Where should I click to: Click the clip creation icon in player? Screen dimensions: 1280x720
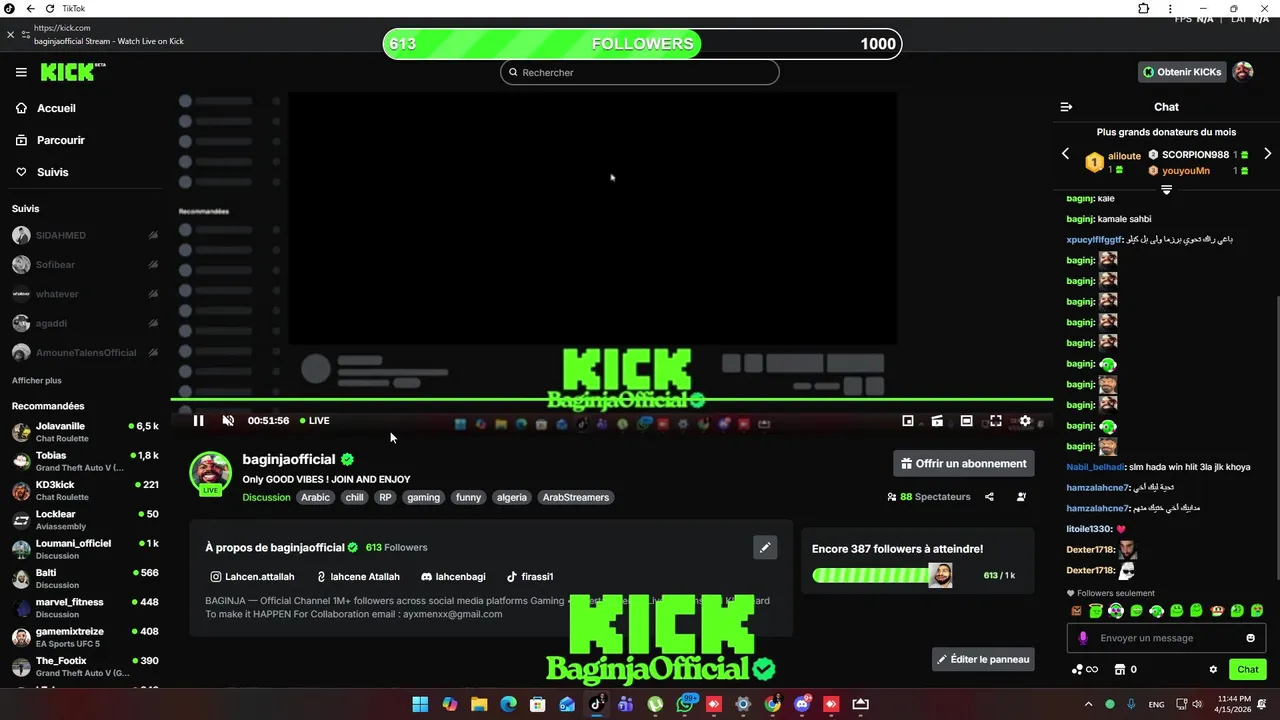tap(937, 421)
